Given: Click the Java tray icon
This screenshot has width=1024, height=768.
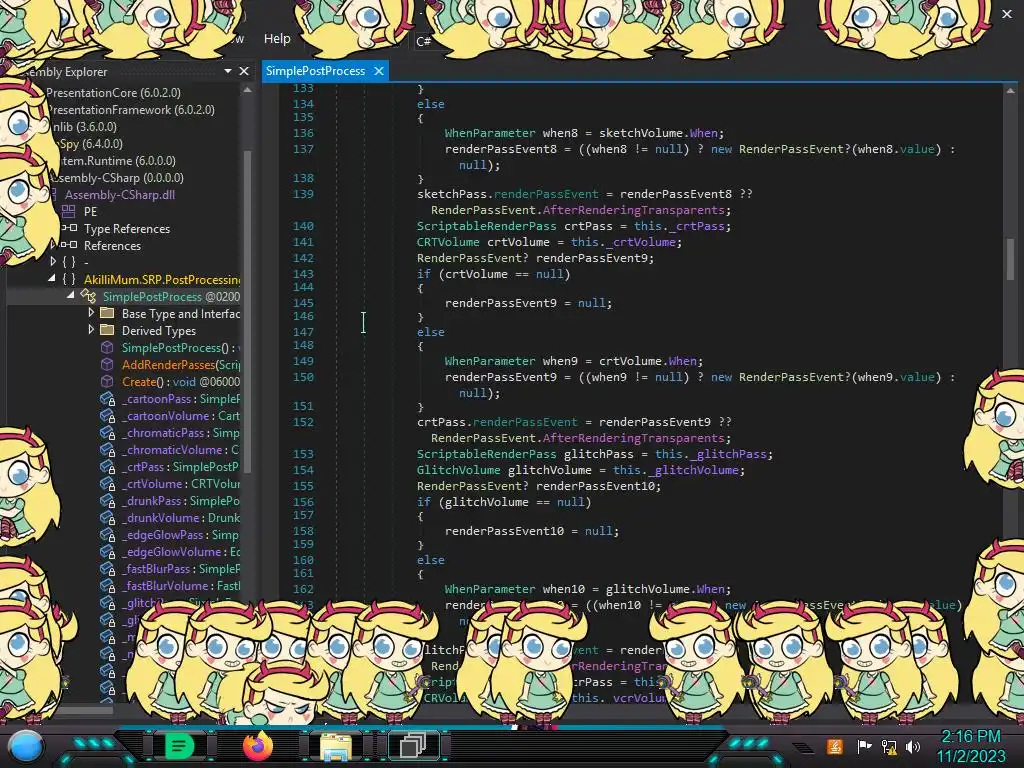Looking at the screenshot, I should click(835, 746).
